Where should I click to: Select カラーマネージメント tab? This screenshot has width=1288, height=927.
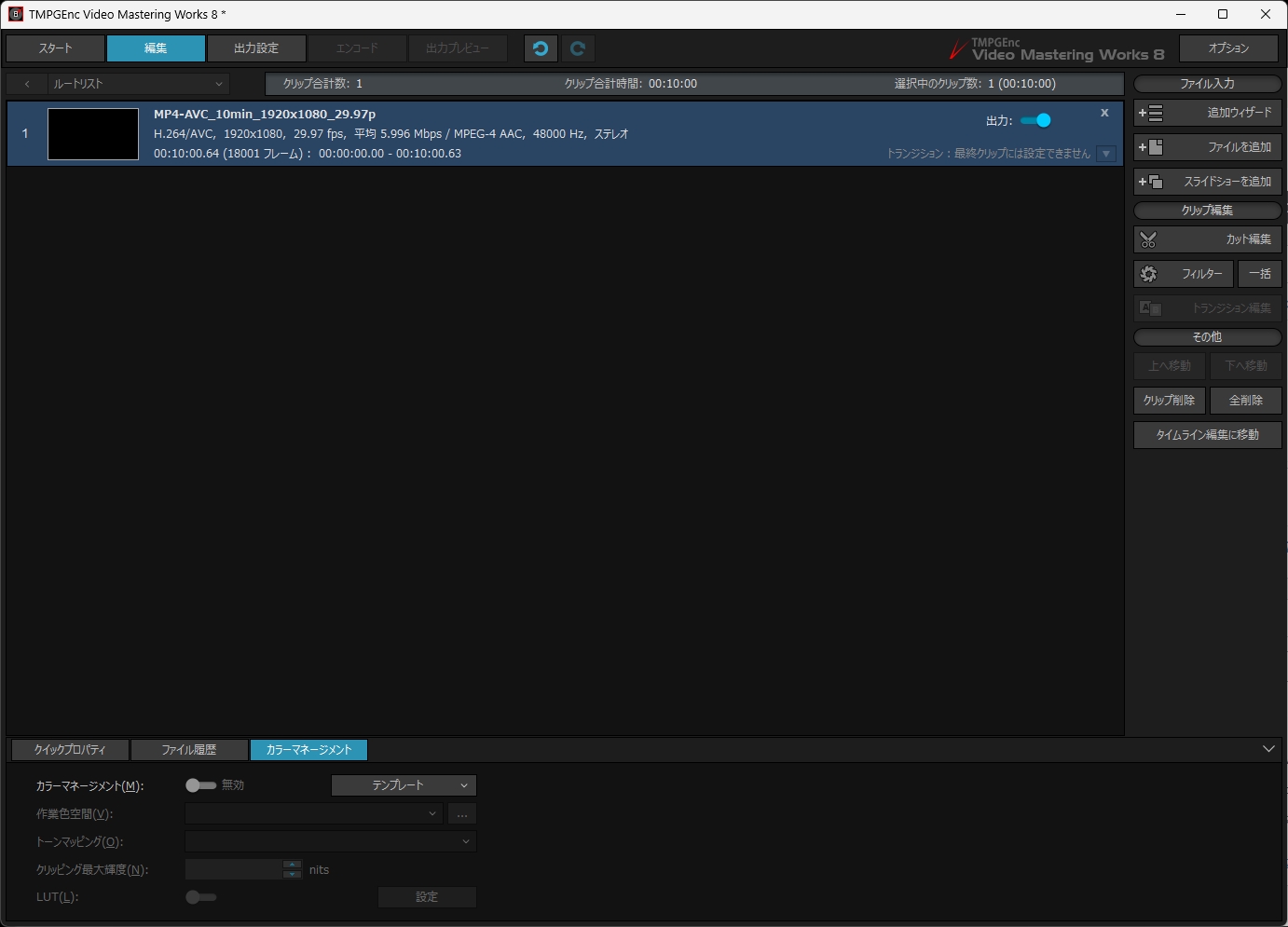308,750
